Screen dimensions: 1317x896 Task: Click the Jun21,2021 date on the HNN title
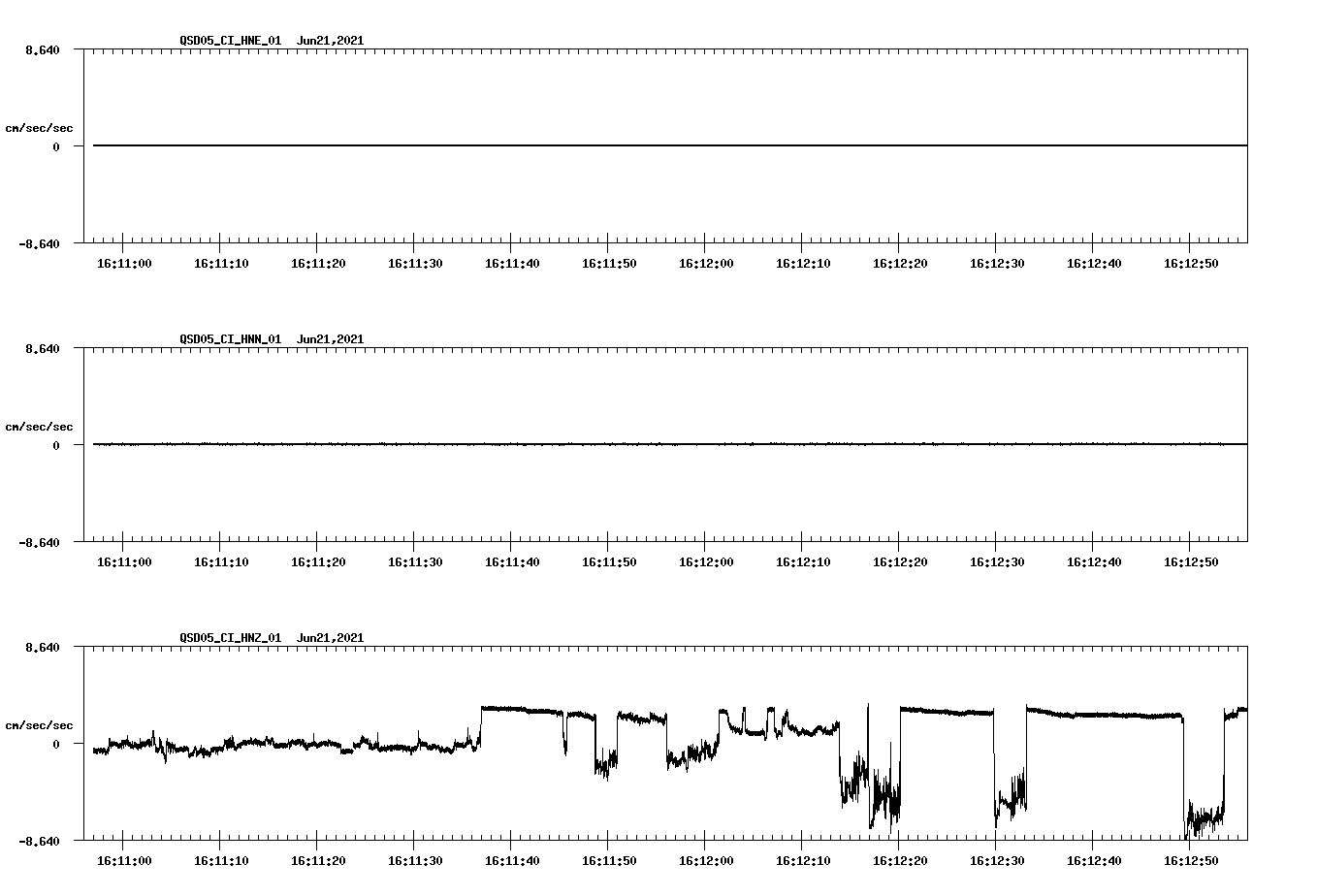pos(331,339)
